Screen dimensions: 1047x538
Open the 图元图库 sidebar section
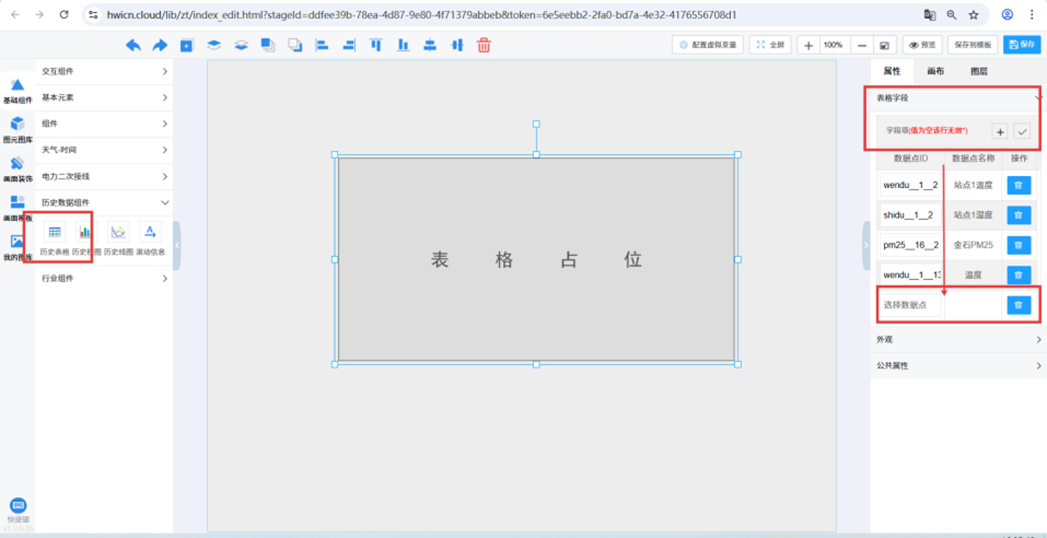[x=17, y=128]
